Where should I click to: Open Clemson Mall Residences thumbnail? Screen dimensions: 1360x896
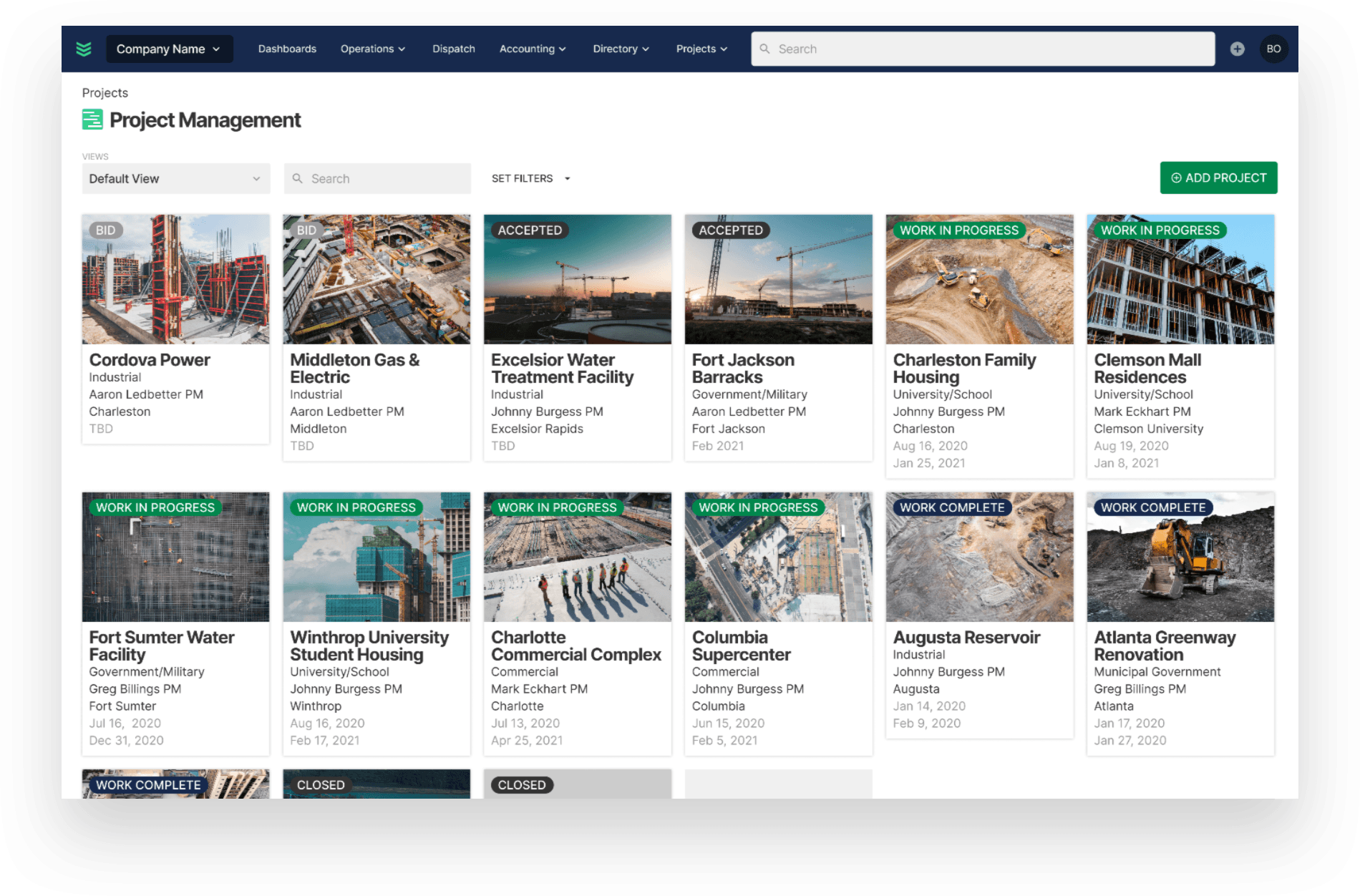point(1180,279)
